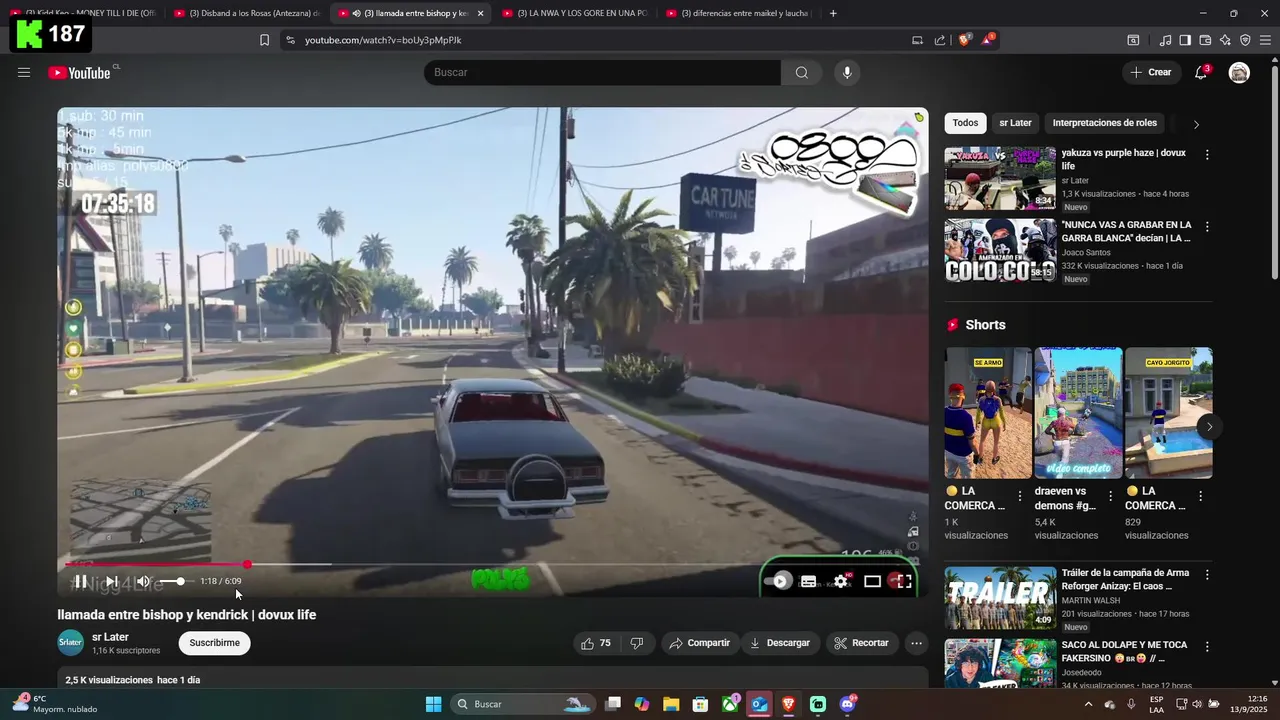Click the YouTube search magnifier button

click(x=802, y=72)
